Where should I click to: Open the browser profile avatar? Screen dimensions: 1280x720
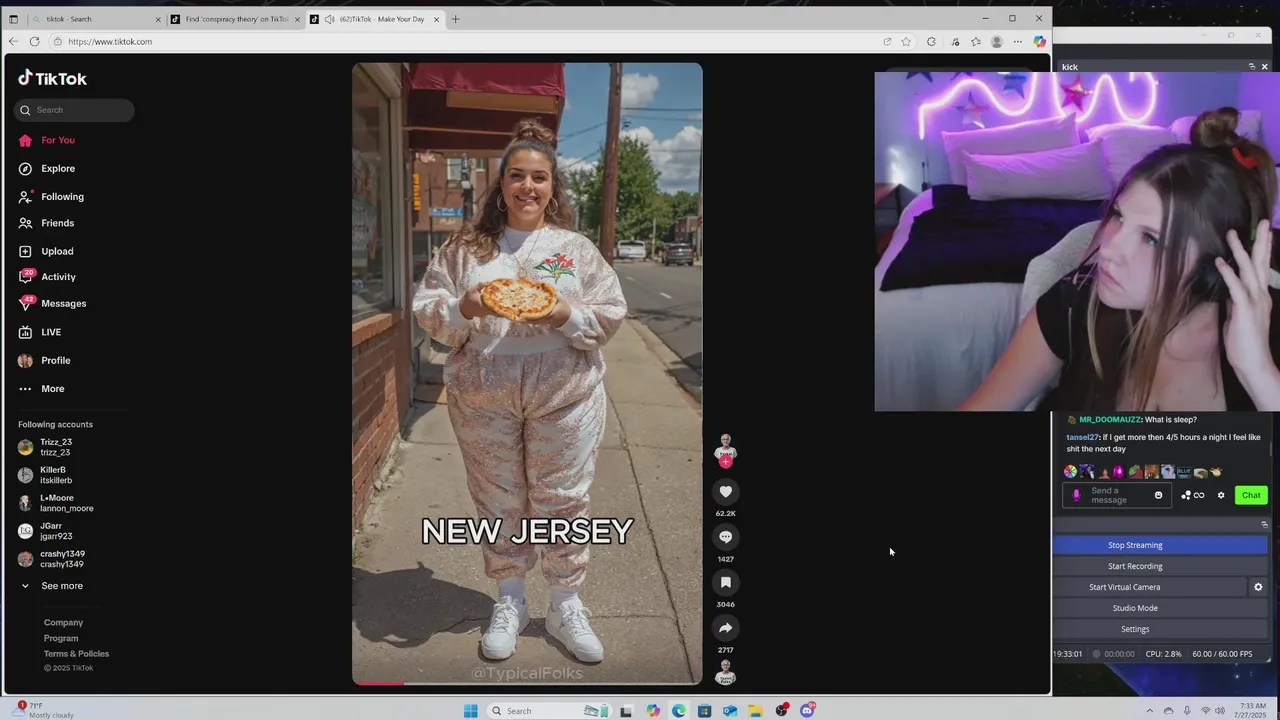pyautogui.click(x=996, y=41)
